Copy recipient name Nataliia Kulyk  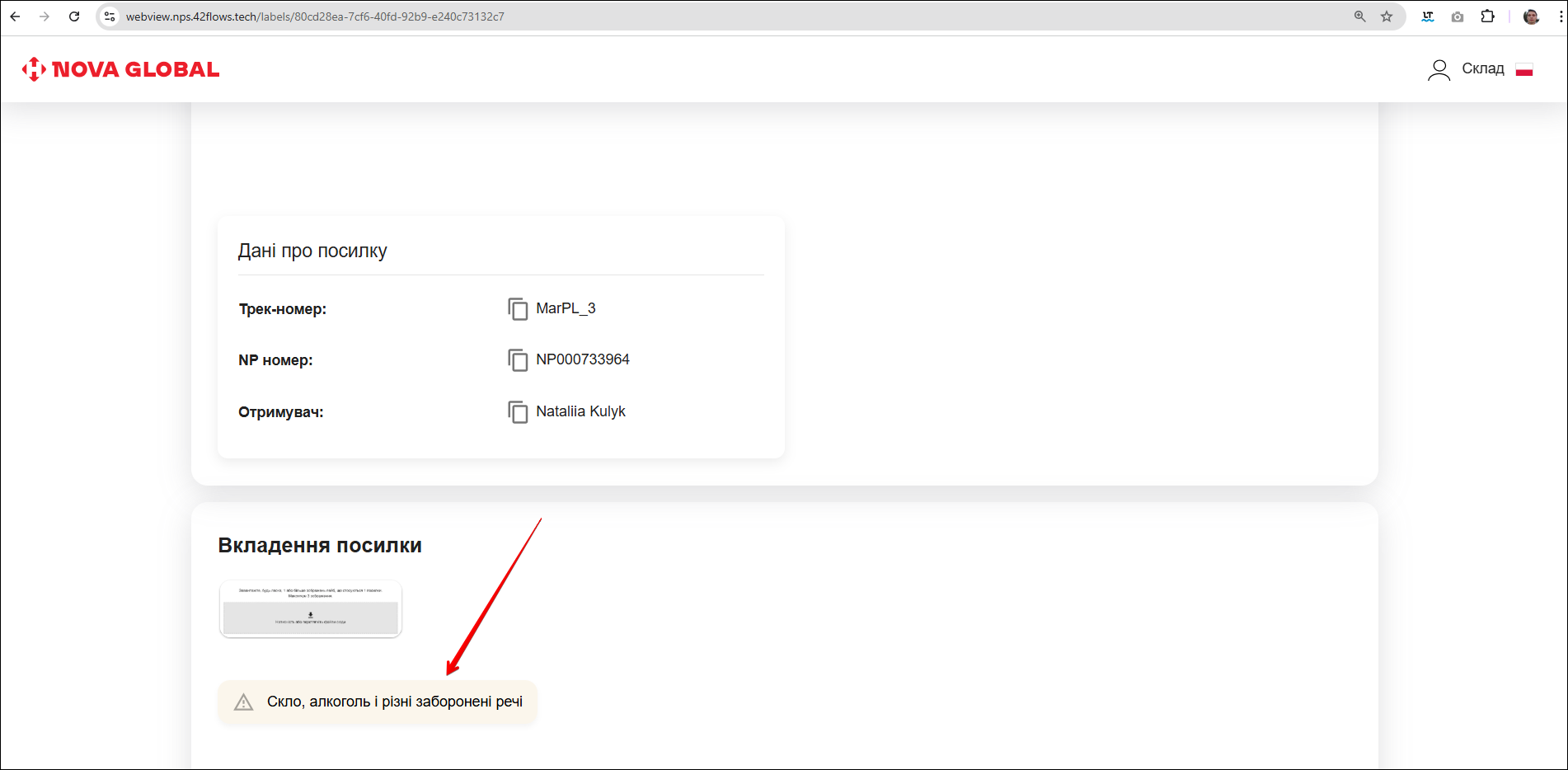(518, 412)
